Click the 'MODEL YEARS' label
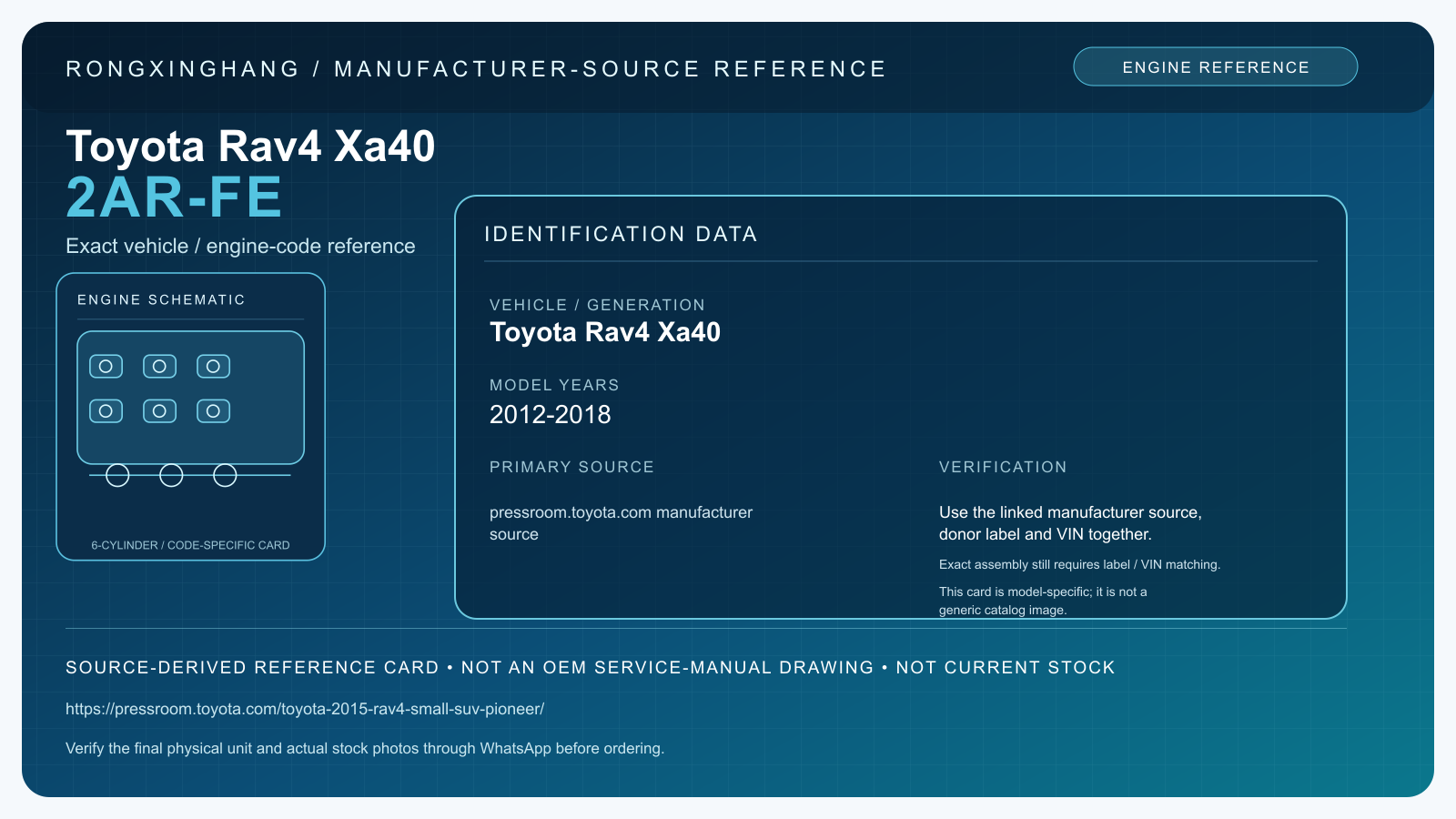The height and width of the screenshot is (819, 1456). click(x=554, y=385)
